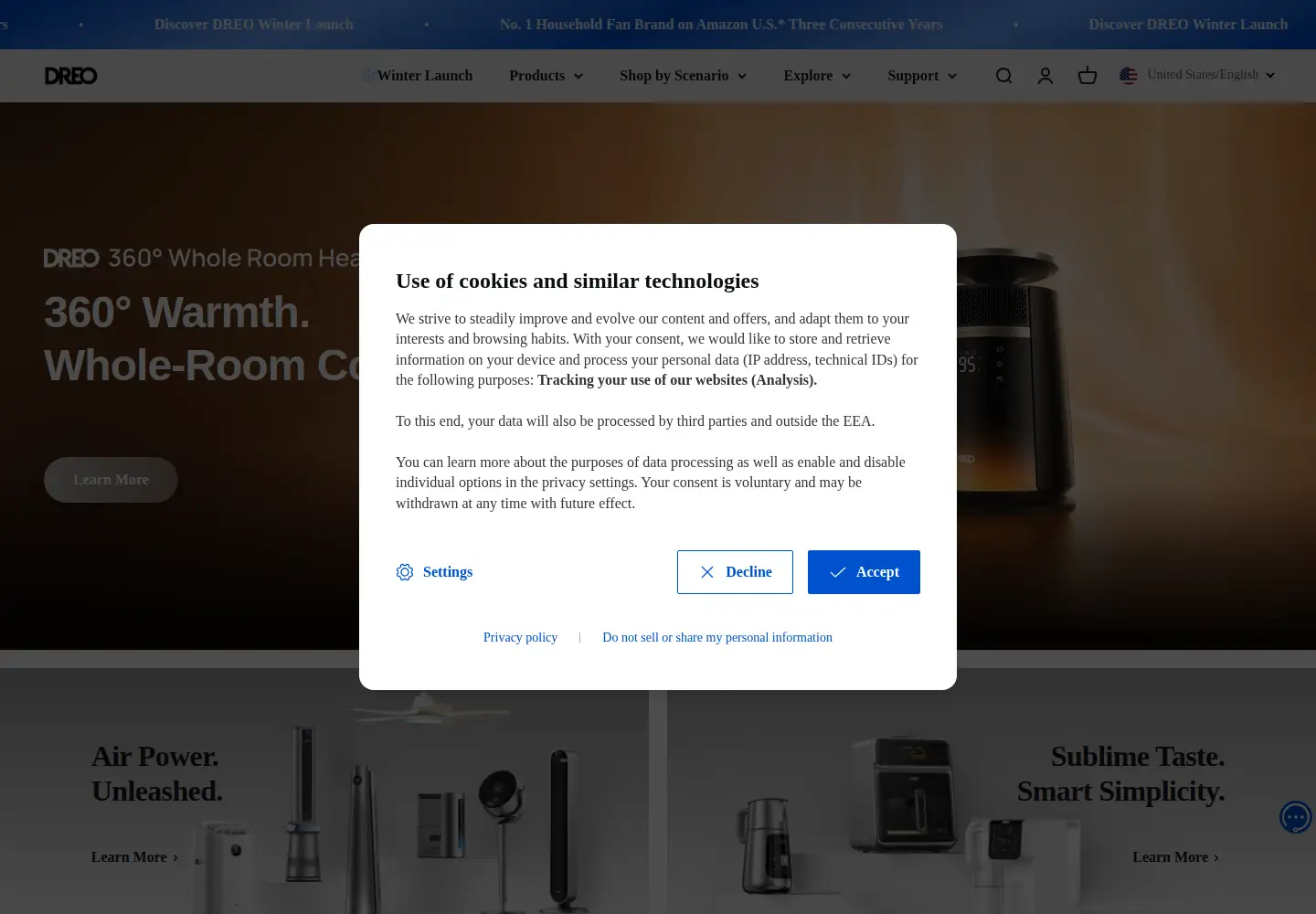1316x914 pixels.
Task: Open the shopping cart icon
Action: pos(1088,76)
